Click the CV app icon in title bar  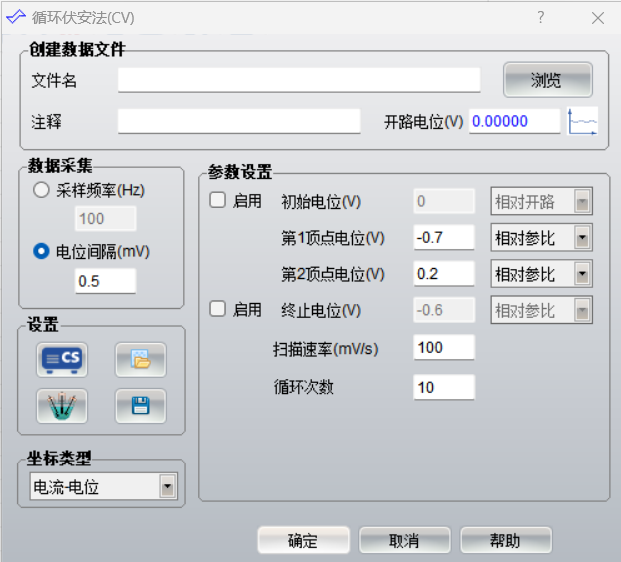[x=16, y=17]
